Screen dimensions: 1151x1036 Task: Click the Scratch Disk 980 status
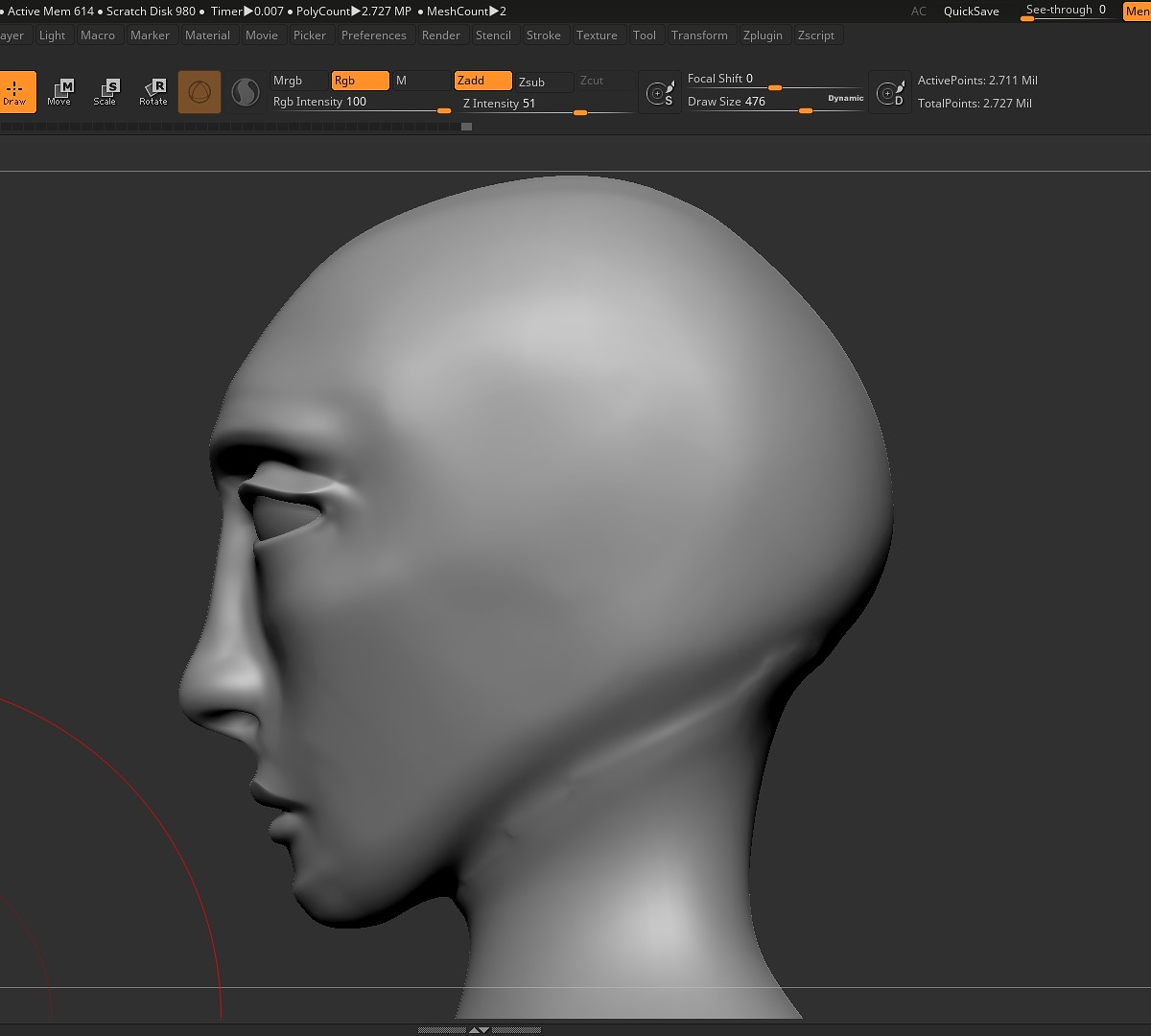pos(151,12)
